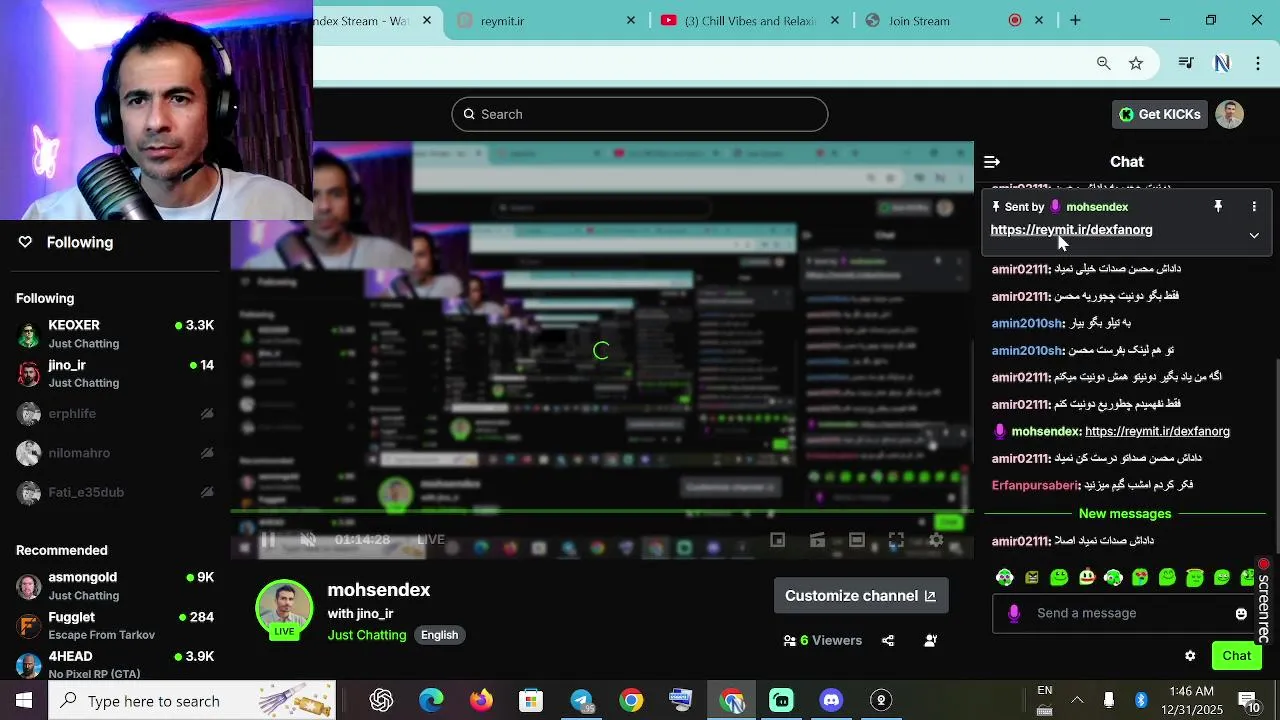This screenshot has height=720, width=1280.
Task: Open the Chrome three-dot menu
Action: [1257, 63]
